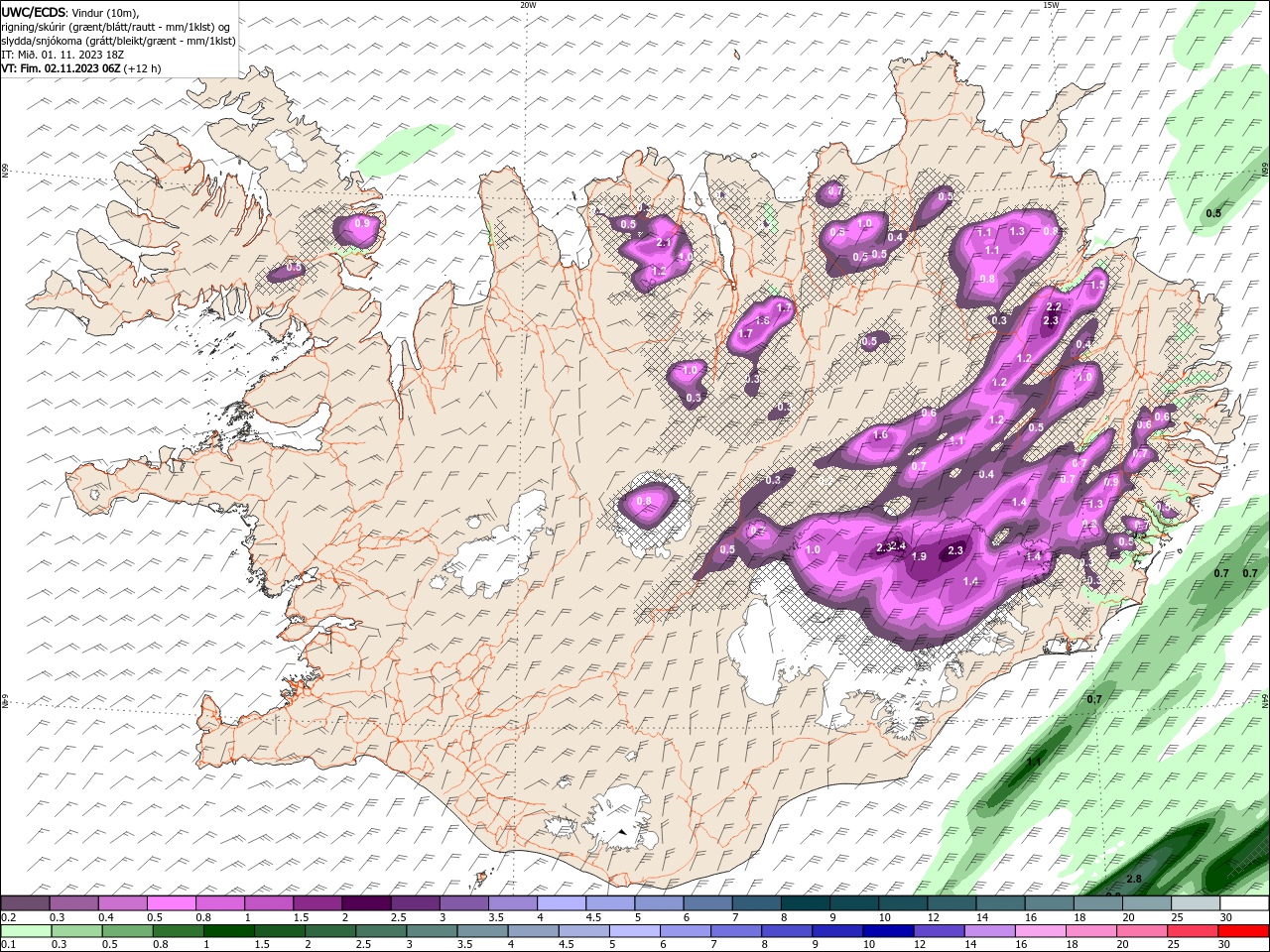
Task: Pick the bright pink top-row swatch labeled 0.5
Action: tap(171, 903)
